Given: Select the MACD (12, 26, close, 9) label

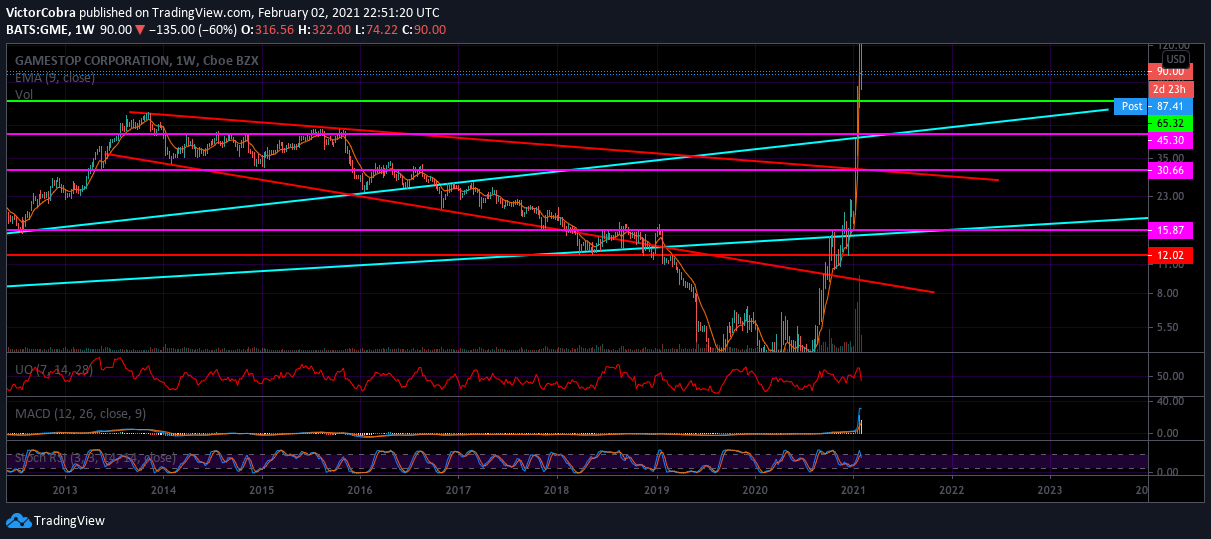Looking at the screenshot, I should coord(80,413).
